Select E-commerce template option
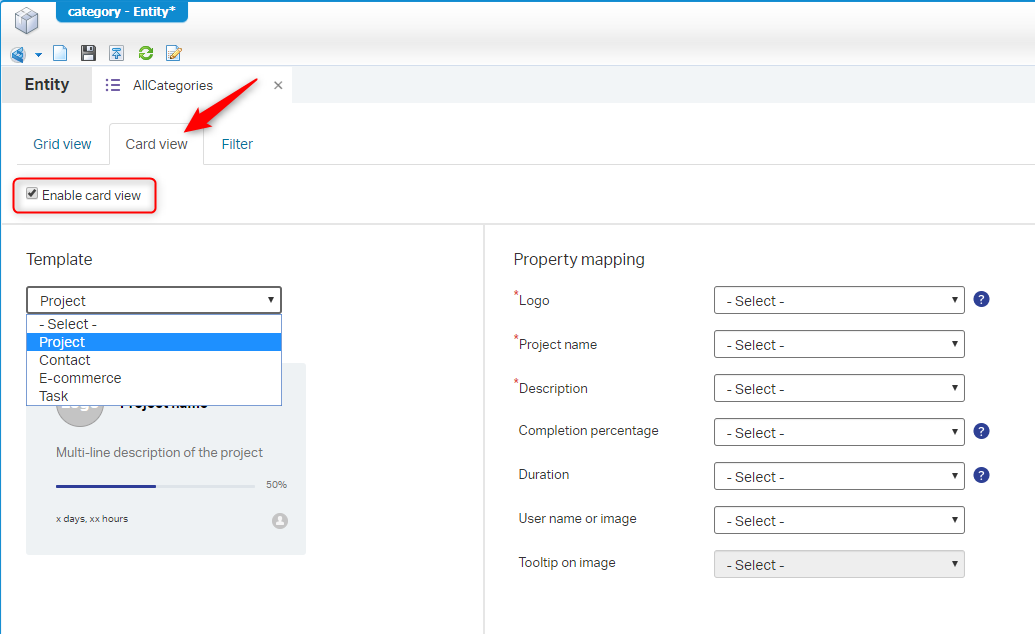 click(x=80, y=378)
